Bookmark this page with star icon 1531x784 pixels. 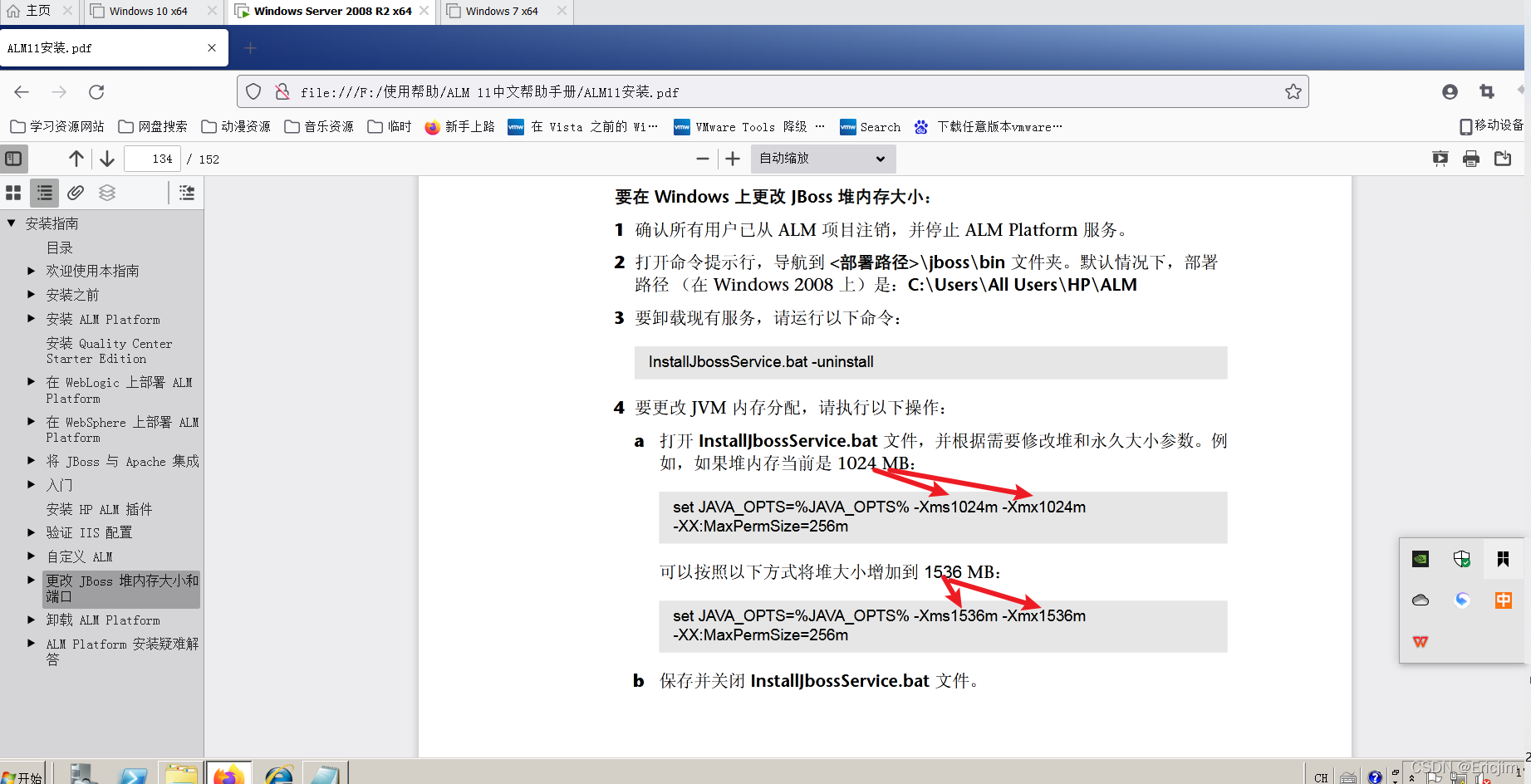pyautogui.click(x=1293, y=91)
